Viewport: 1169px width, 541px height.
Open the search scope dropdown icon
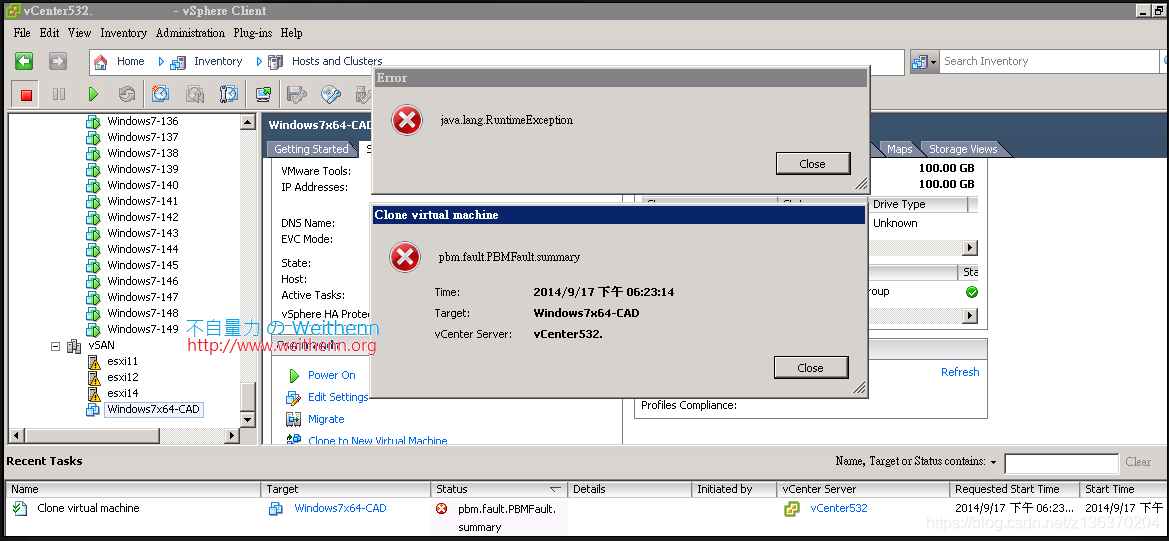click(x=924, y=62)
